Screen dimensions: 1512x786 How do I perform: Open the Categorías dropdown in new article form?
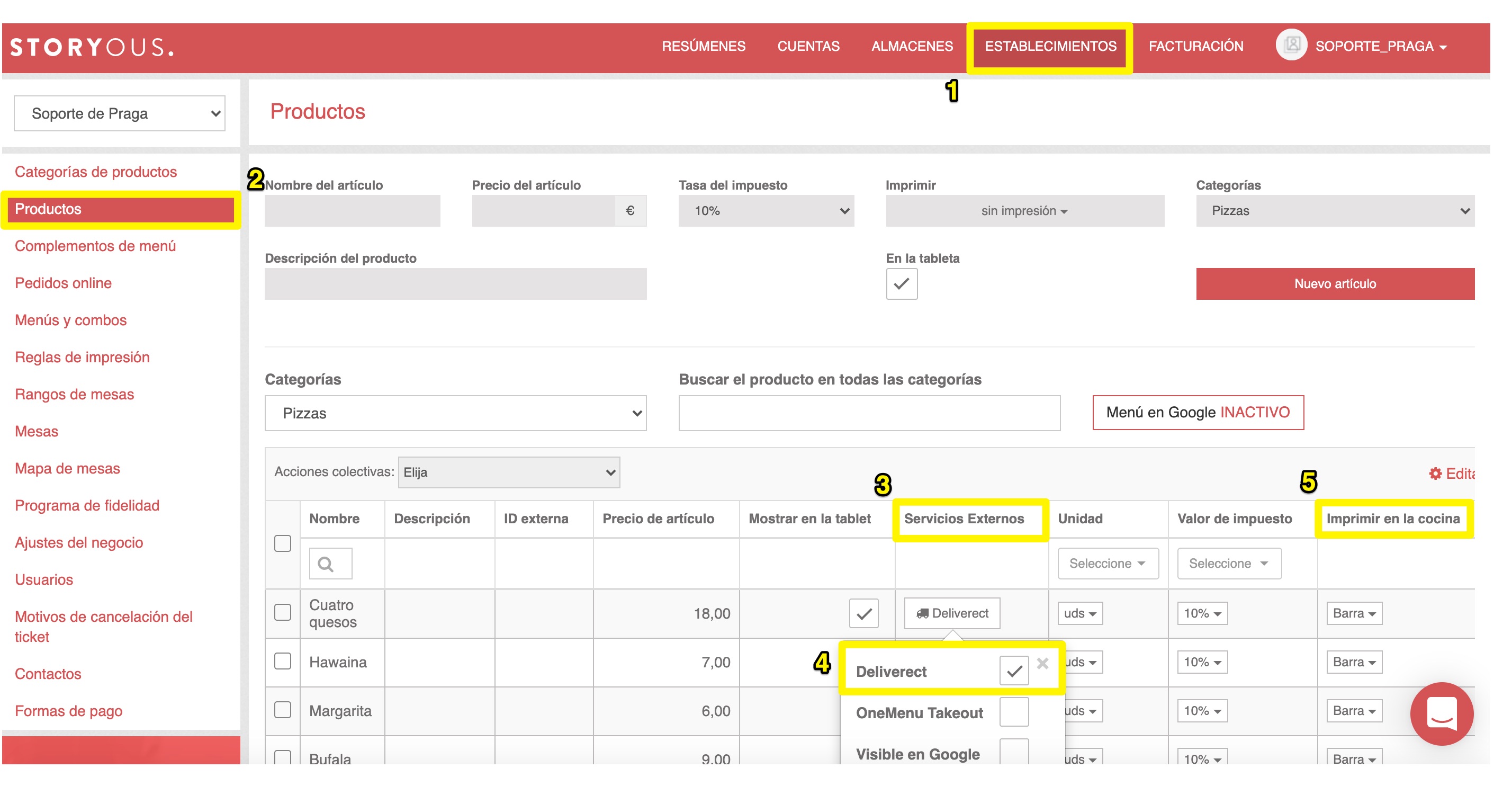coord(1335,211)
